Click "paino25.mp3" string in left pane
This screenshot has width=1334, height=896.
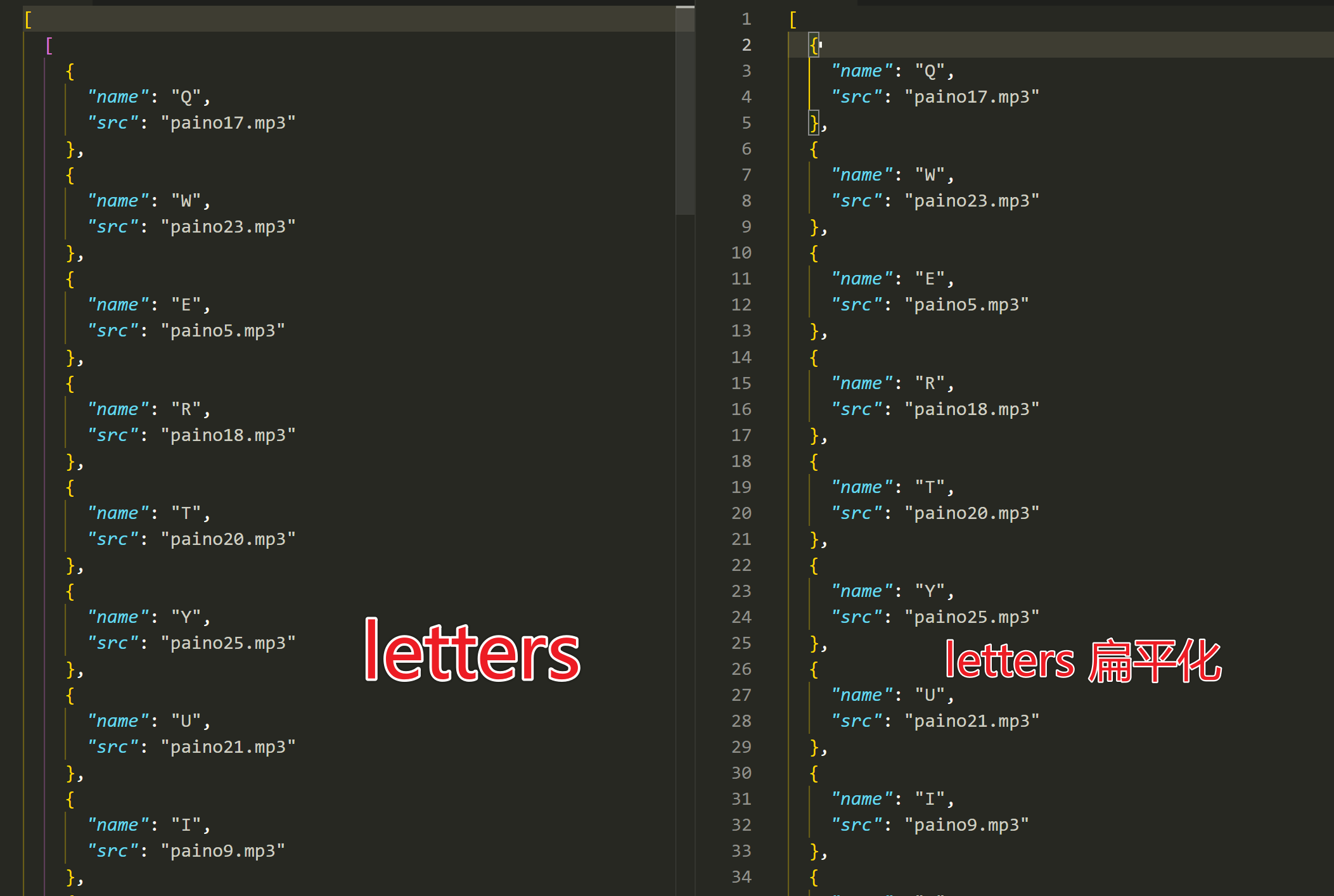tap(228, 643)
